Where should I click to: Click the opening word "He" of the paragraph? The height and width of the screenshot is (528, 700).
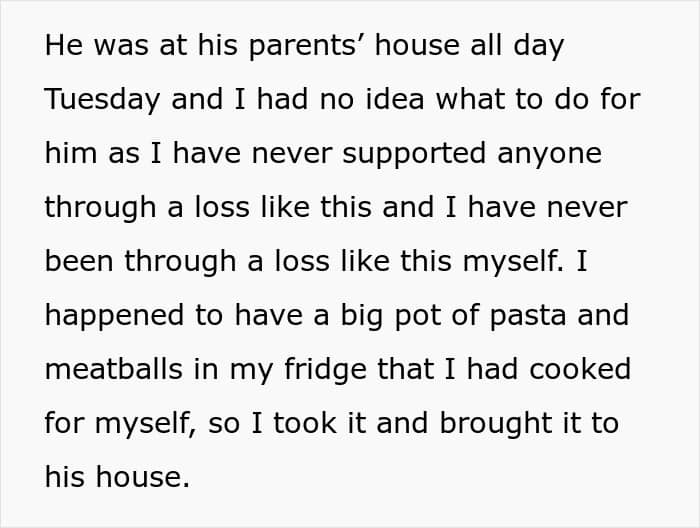62,45
